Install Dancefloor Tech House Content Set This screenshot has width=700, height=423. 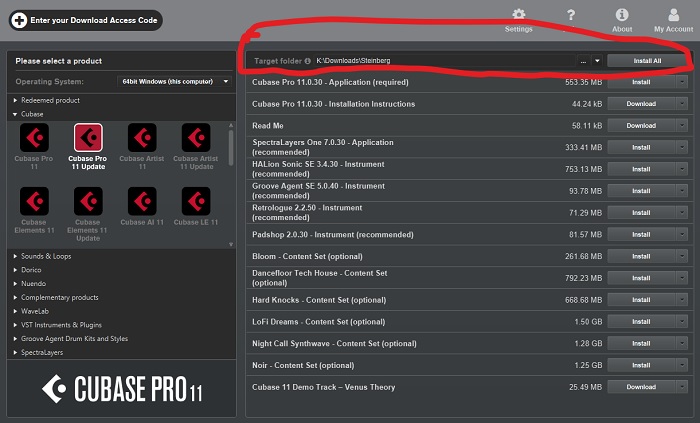641,278
